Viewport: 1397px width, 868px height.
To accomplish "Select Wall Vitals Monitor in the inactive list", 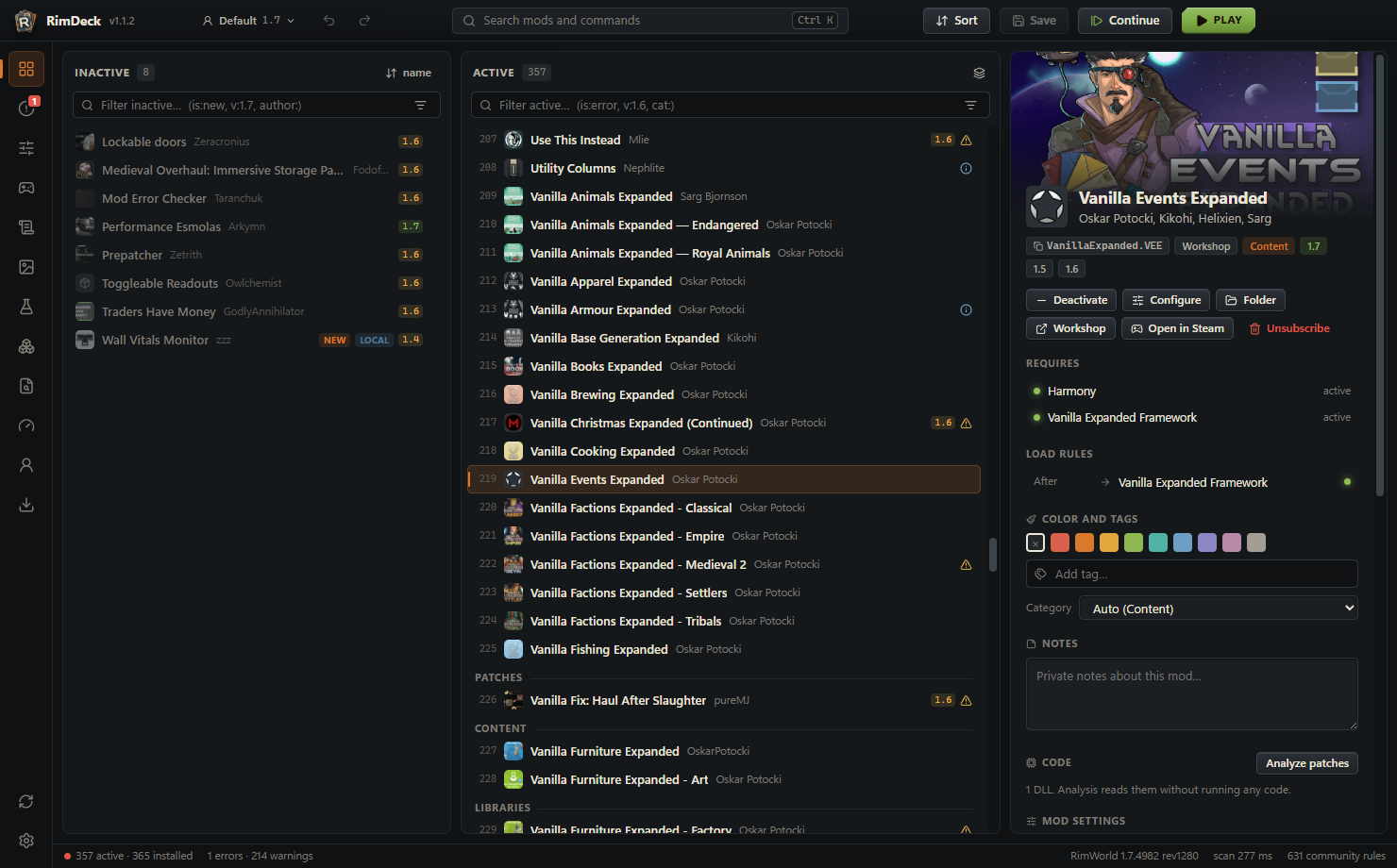I will pos(252,340).
